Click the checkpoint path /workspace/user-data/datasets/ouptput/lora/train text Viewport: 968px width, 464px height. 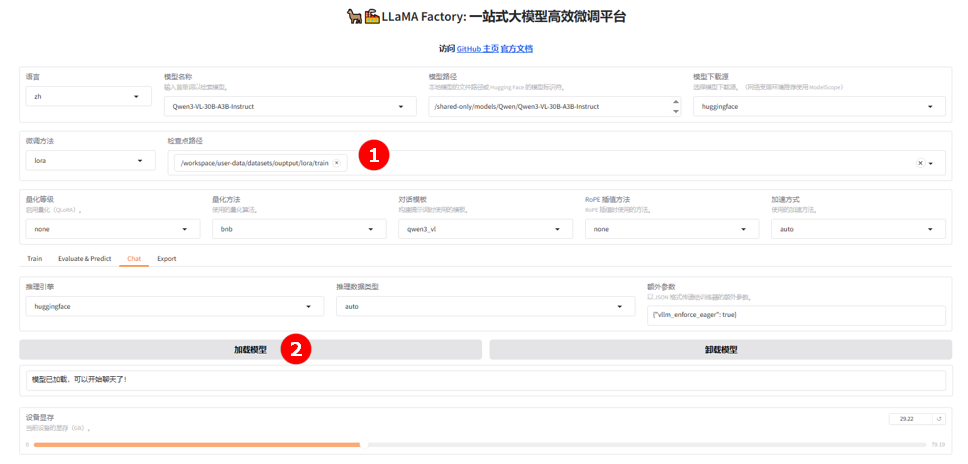[x=254, y=163]
